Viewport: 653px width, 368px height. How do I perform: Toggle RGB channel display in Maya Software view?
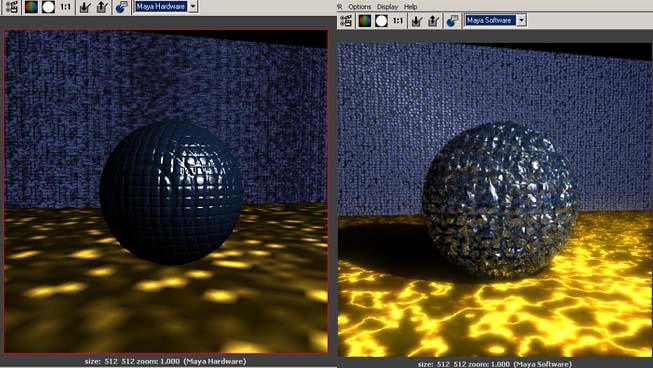[365, 20]
